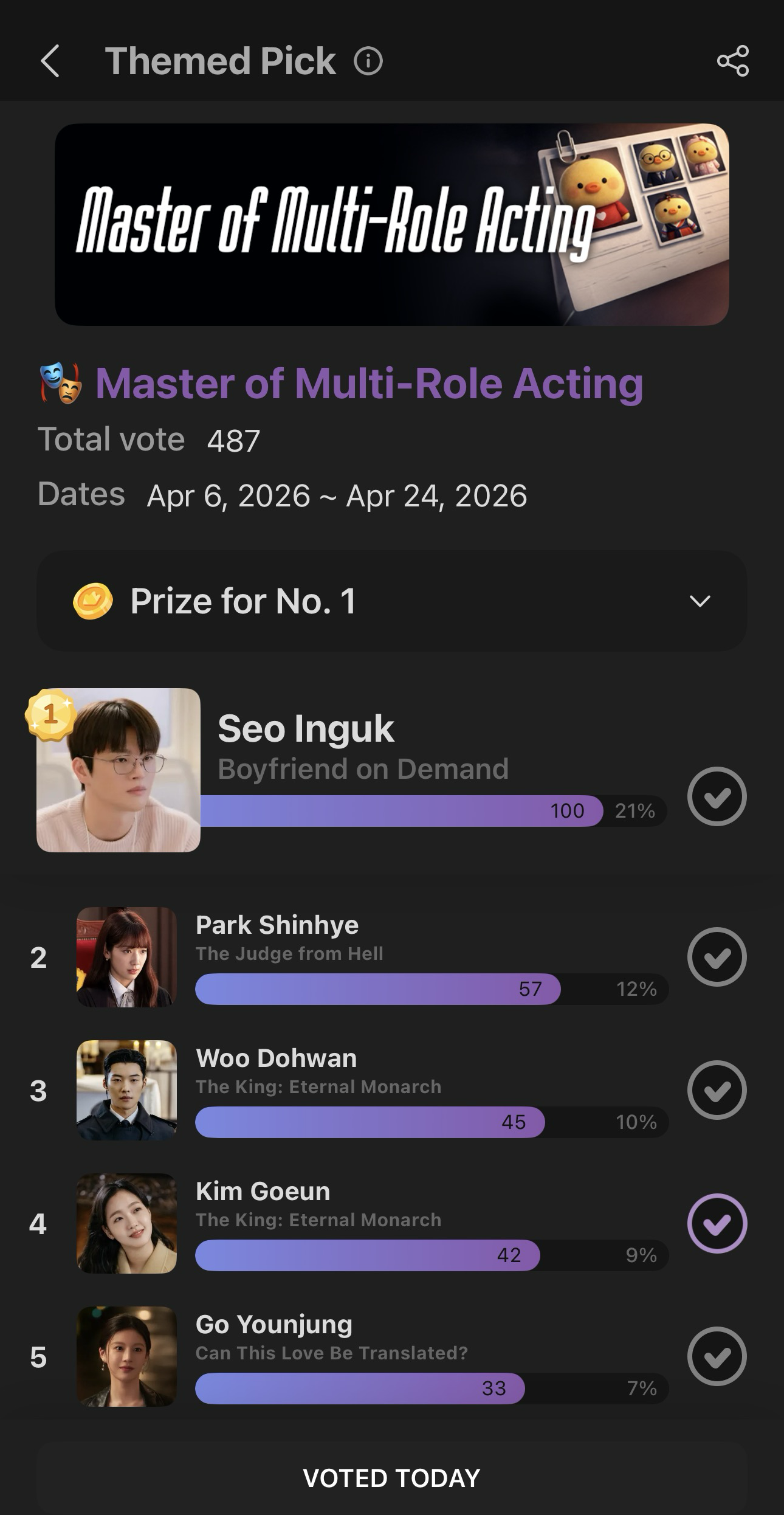Open the Master of Multi-Role Acting title
This screenshot has width=784, height=1515.
[x=369, y=384]
